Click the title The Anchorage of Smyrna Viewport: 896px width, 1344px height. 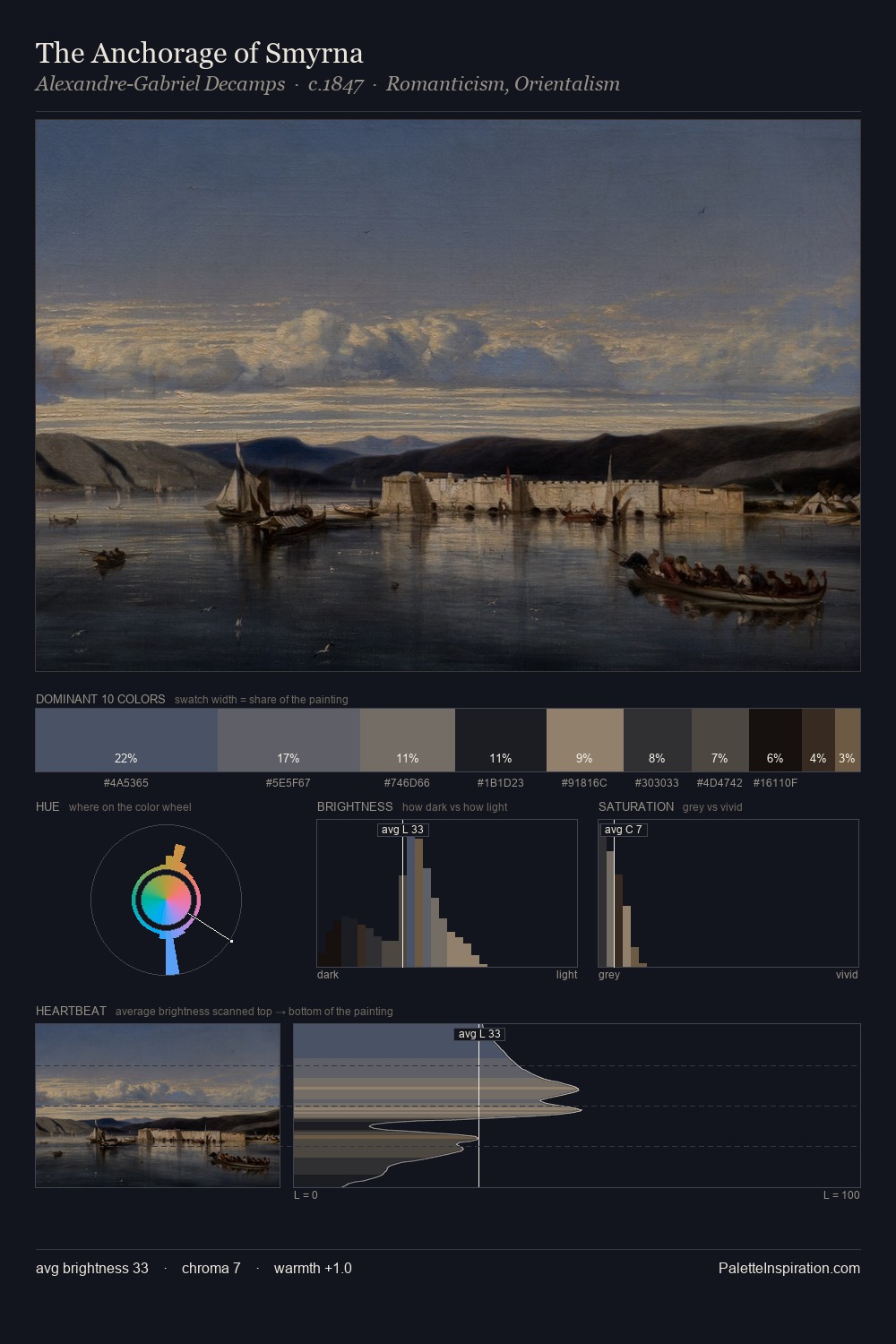[x=199, y=54]
